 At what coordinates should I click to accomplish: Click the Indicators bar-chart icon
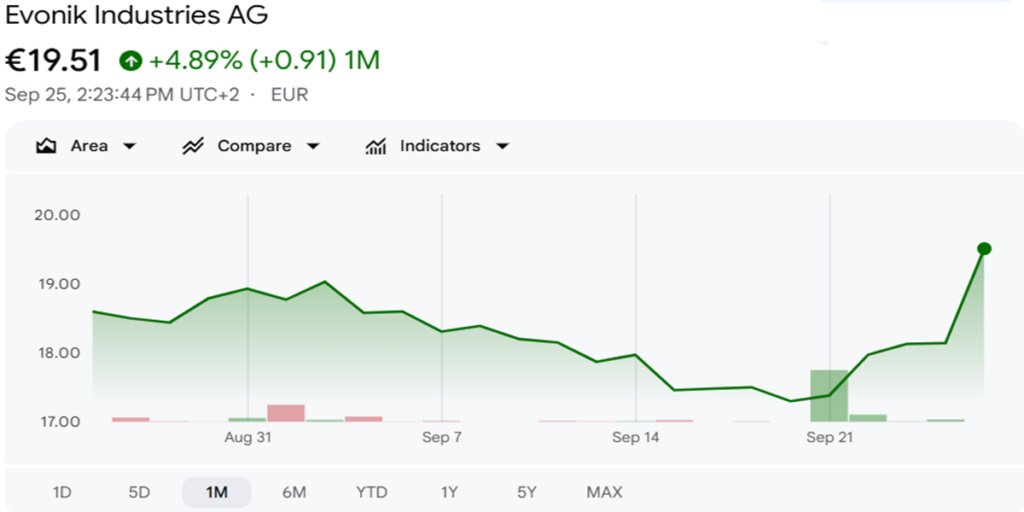tap(375, 146)
